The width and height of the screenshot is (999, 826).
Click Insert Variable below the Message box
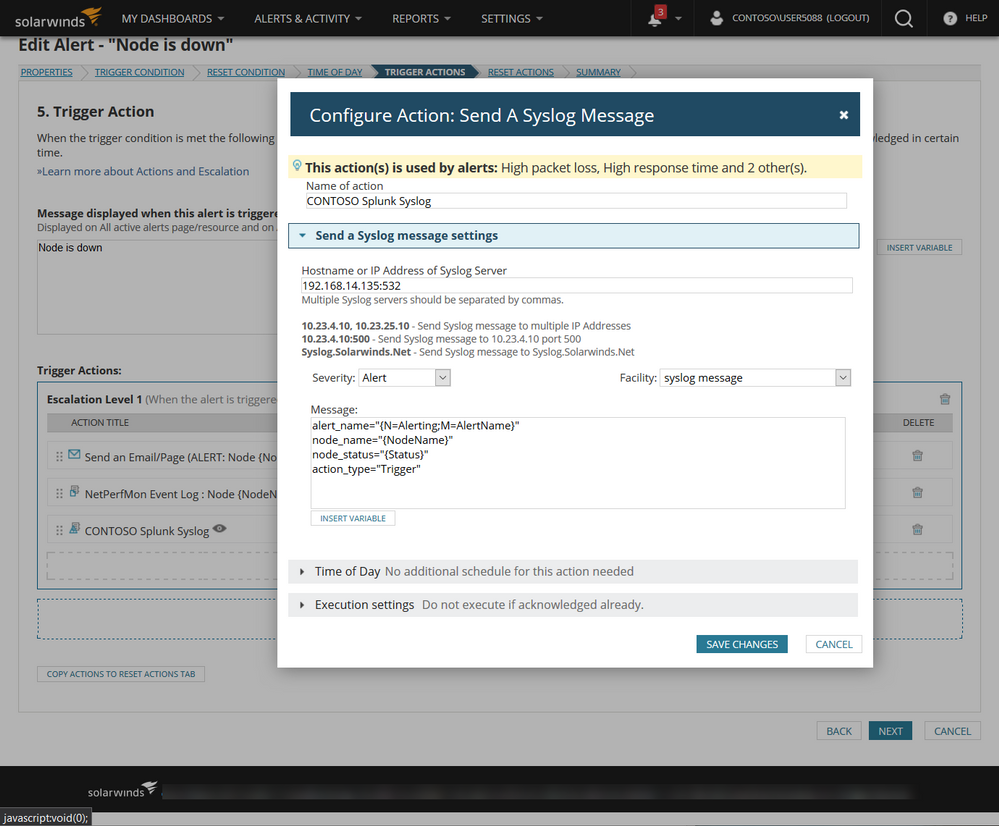coord(353,518)
